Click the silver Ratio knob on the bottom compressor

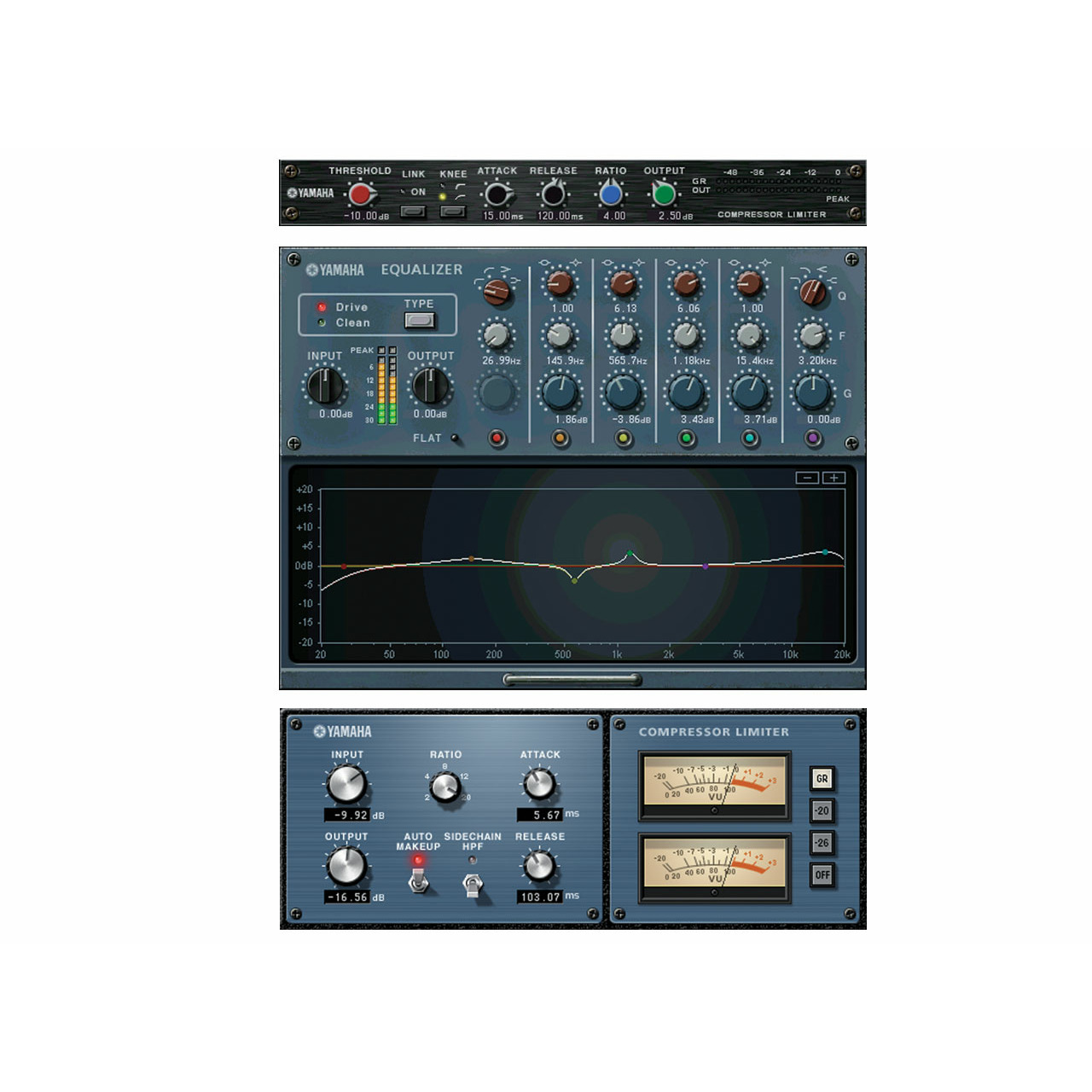point(444,787)
